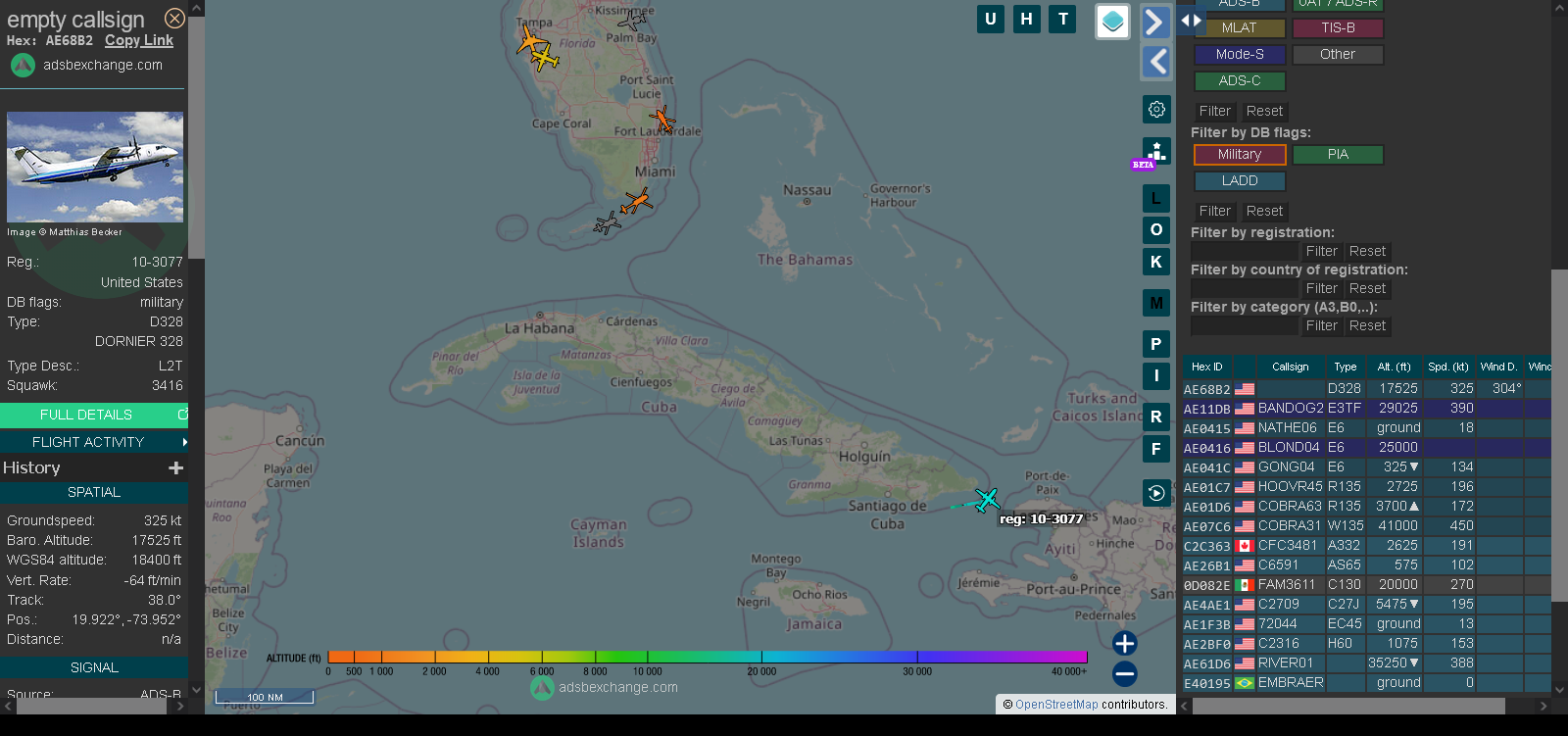Sort table by Type column

1346,367
